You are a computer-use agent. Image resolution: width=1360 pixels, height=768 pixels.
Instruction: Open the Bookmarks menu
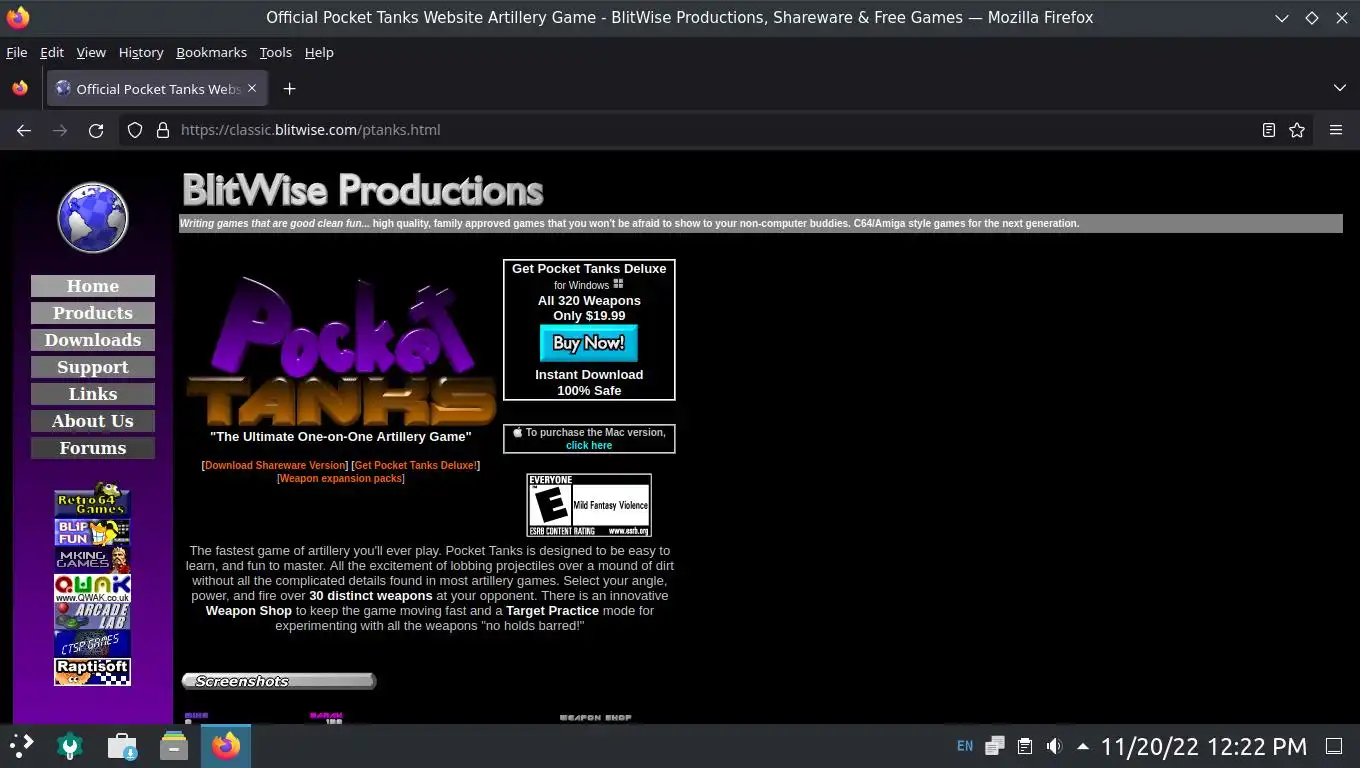tap(211, 52)
